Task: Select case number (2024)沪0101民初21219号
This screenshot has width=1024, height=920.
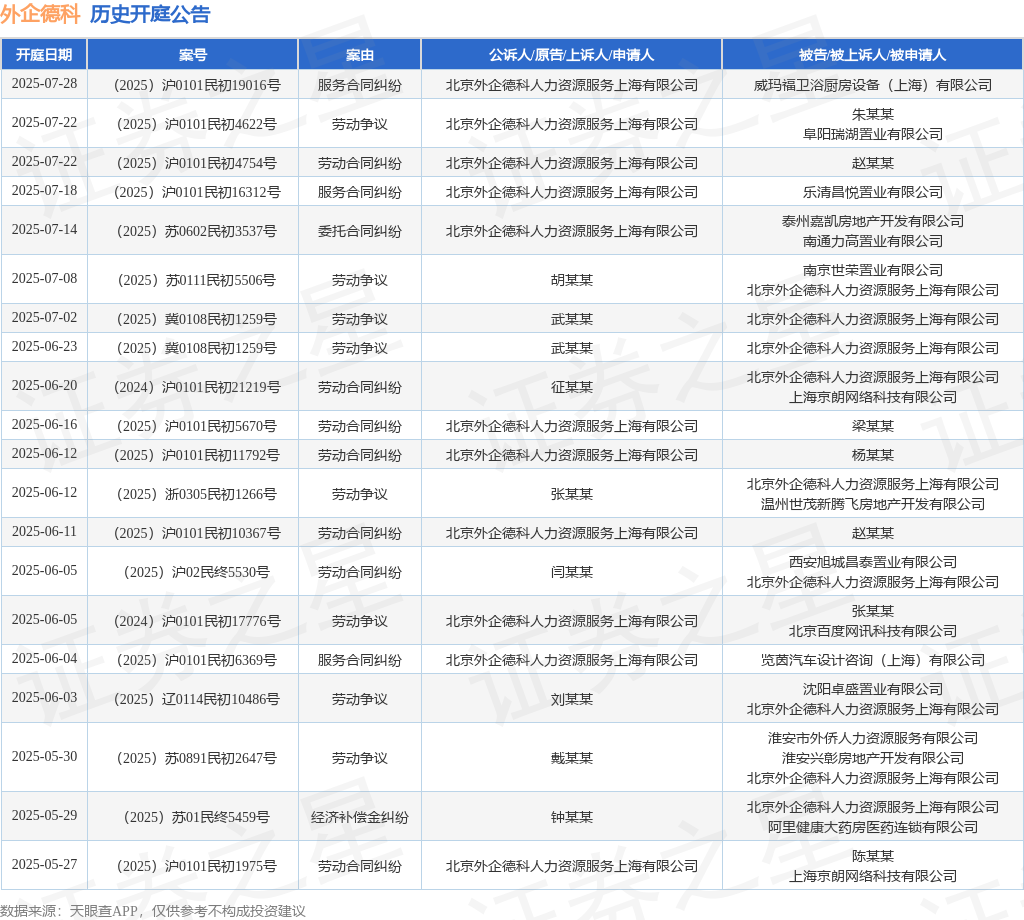Action: (197, 387)
